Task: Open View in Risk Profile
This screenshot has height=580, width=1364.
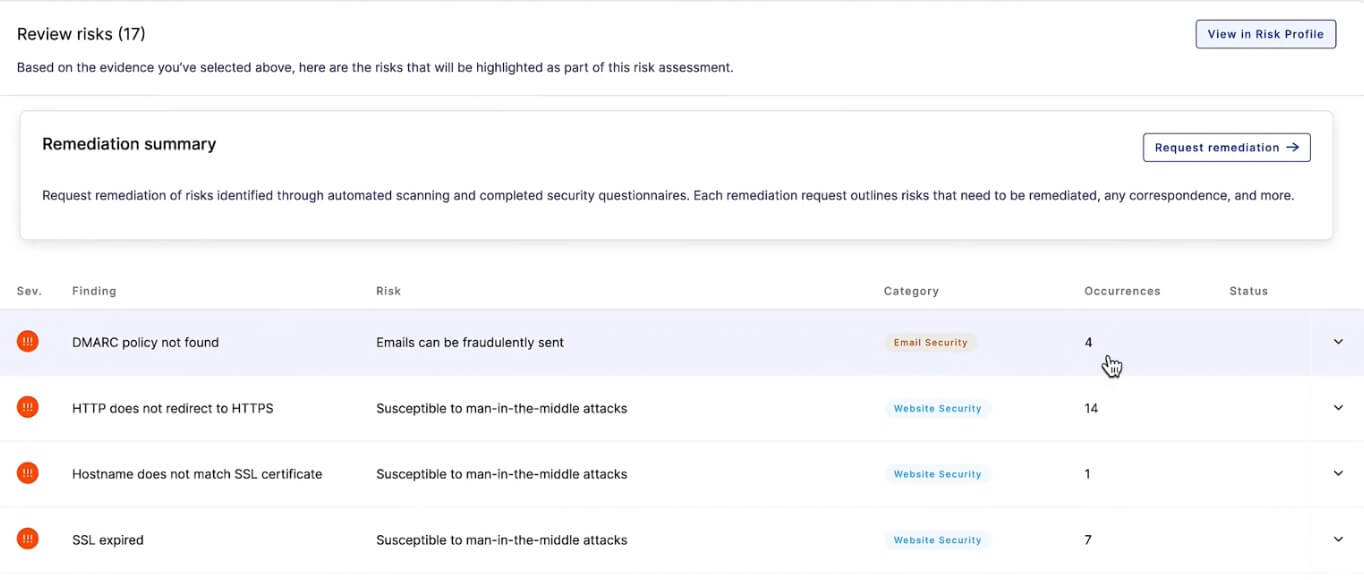Action: click(x=1265, y=33)
